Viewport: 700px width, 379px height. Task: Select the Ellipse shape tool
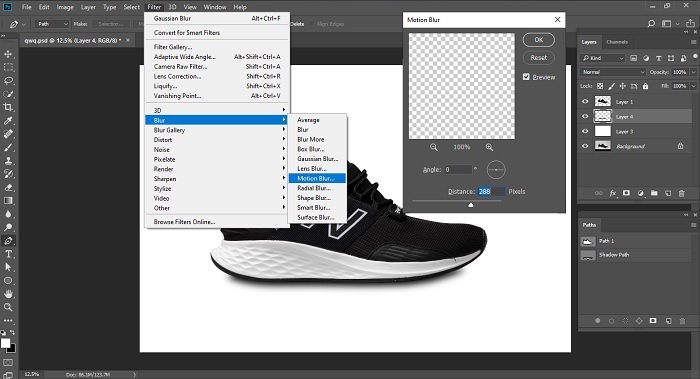8,281
